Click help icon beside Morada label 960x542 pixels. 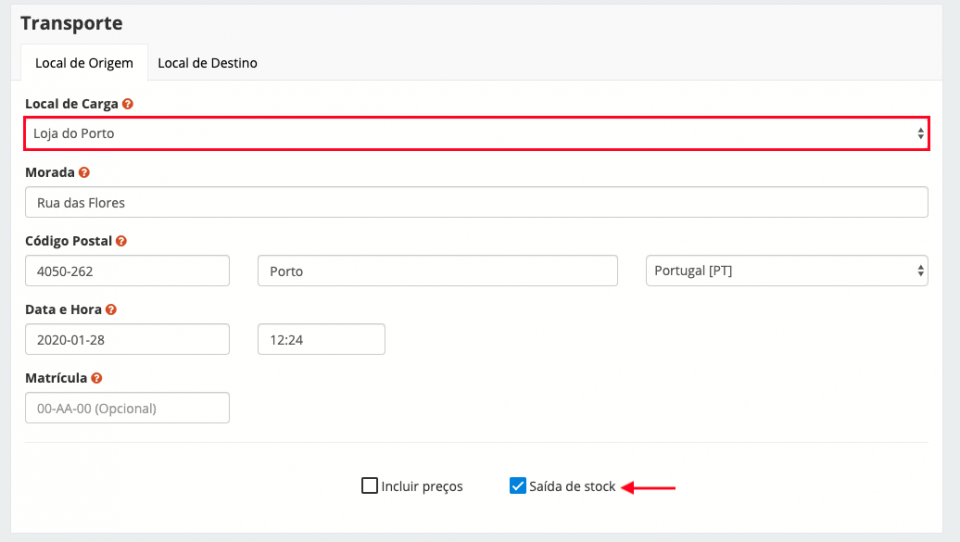84,173
